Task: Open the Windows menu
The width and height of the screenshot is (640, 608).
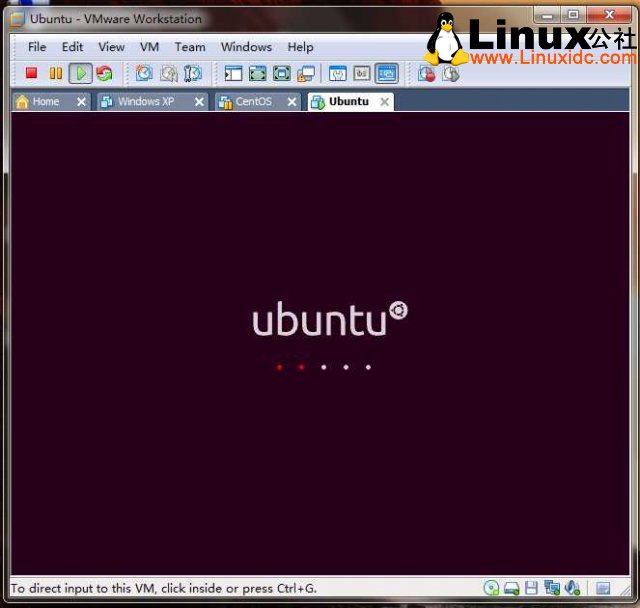Action: [246, 47]
